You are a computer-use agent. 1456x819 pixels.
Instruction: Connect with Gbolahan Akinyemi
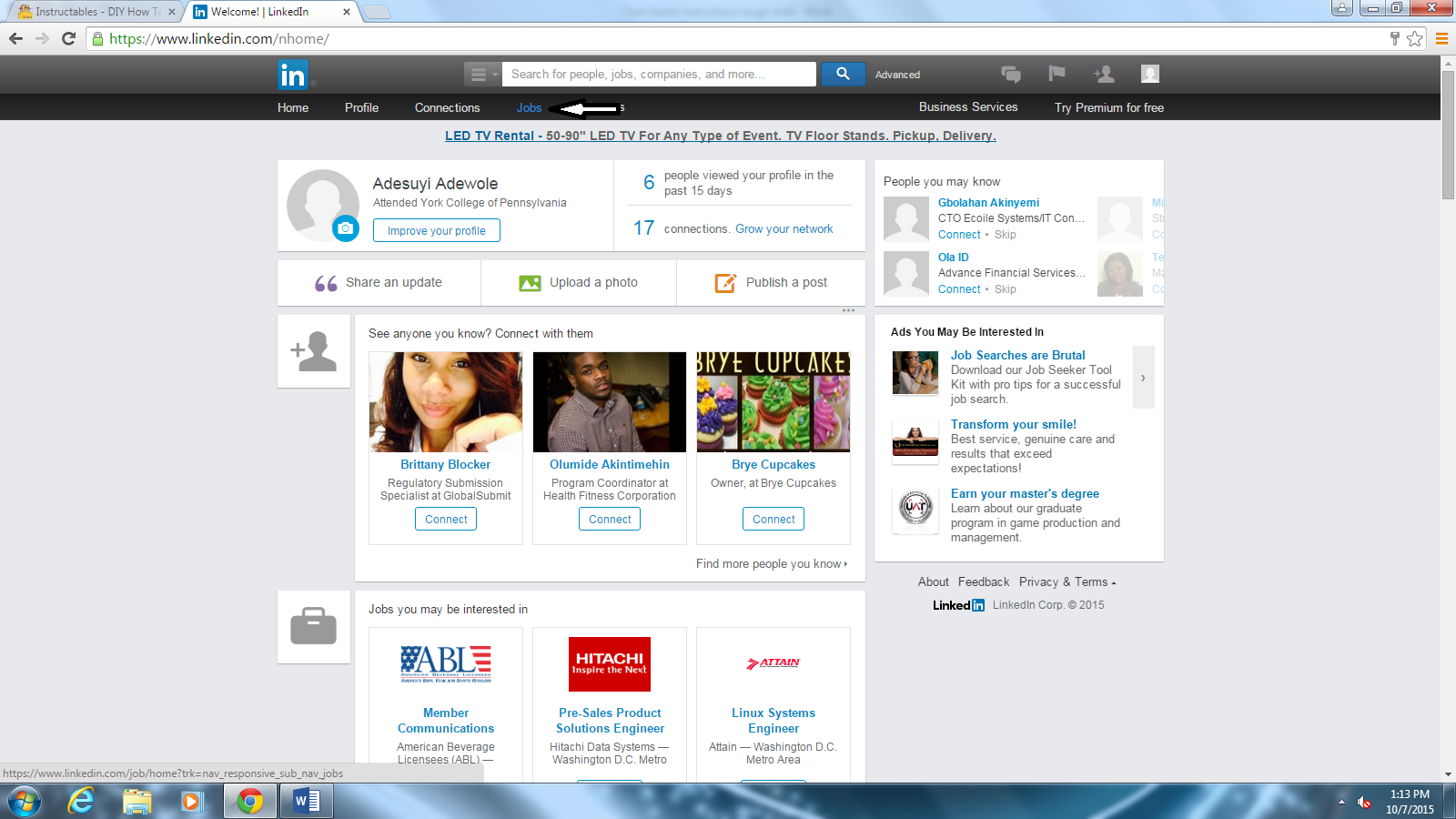(959, 235)
